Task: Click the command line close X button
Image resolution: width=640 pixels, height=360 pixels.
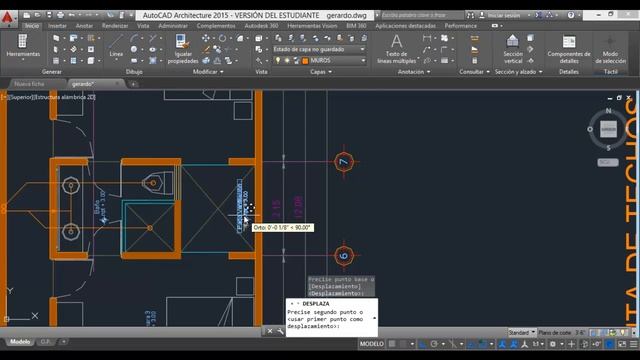Action: tap(269, 331)
